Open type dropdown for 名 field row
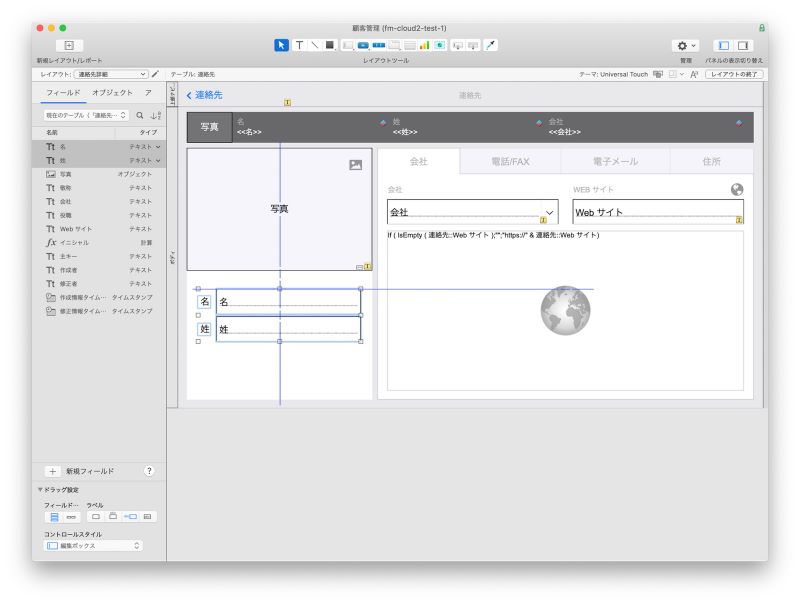The height and width of the screenshot is (604, 800). click(x=158, y=147)
